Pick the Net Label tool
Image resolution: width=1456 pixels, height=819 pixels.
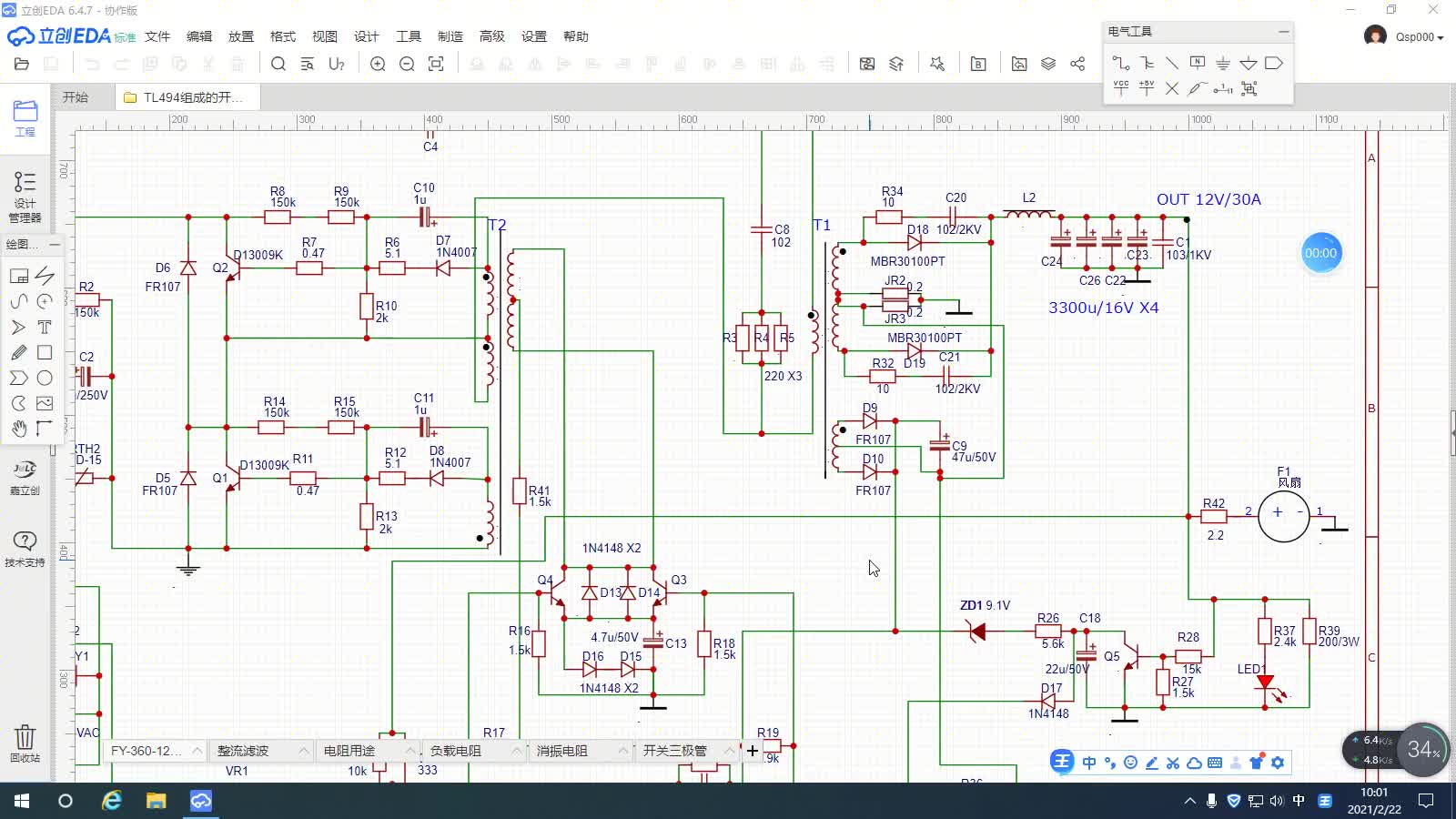1198,63
